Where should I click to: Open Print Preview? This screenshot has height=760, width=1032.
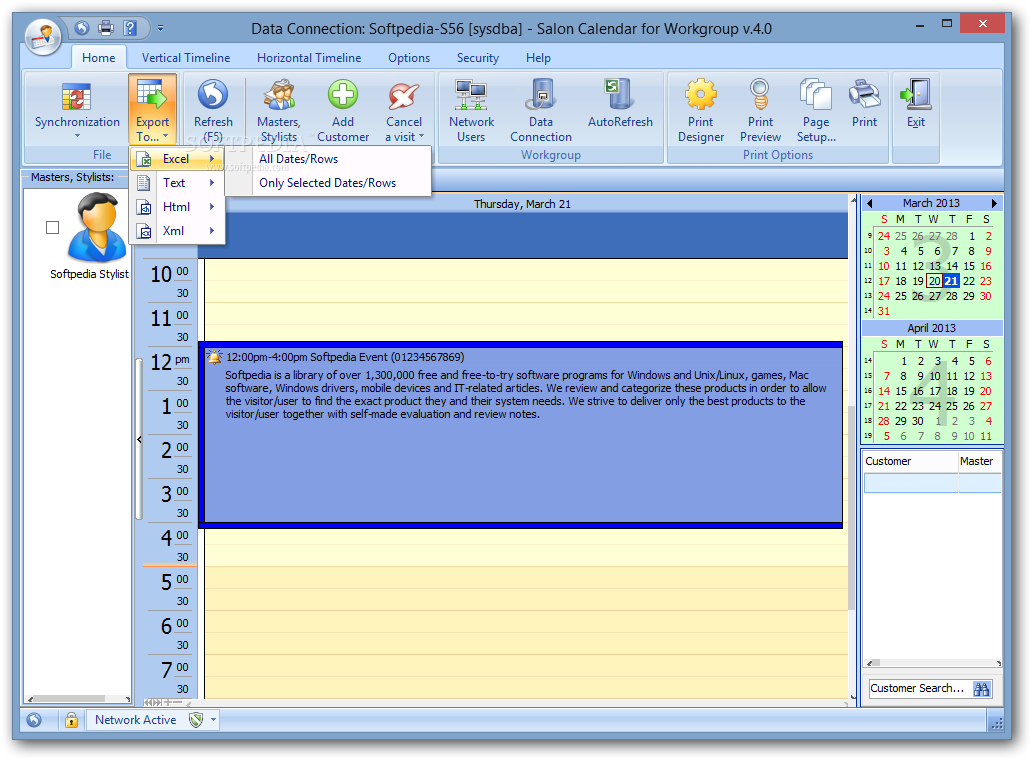(x=760, y=109)
